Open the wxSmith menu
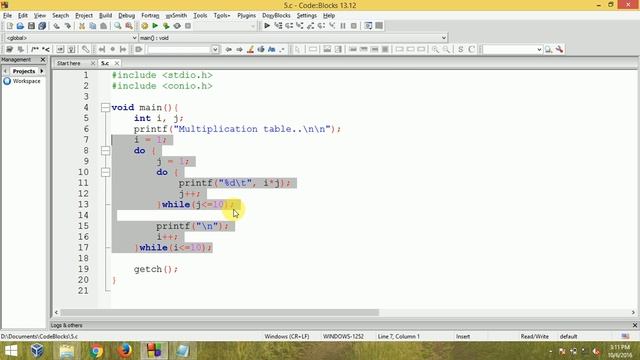Screen dimensions: 640x360 (x=176, y=16)
